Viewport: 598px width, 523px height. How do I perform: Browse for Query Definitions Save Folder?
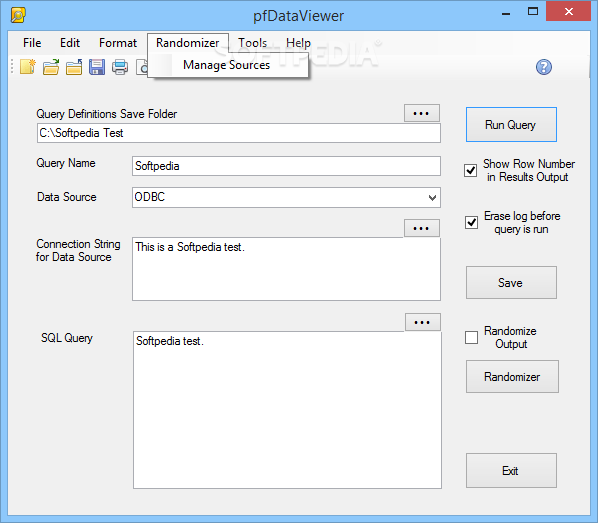coord(421,113)
